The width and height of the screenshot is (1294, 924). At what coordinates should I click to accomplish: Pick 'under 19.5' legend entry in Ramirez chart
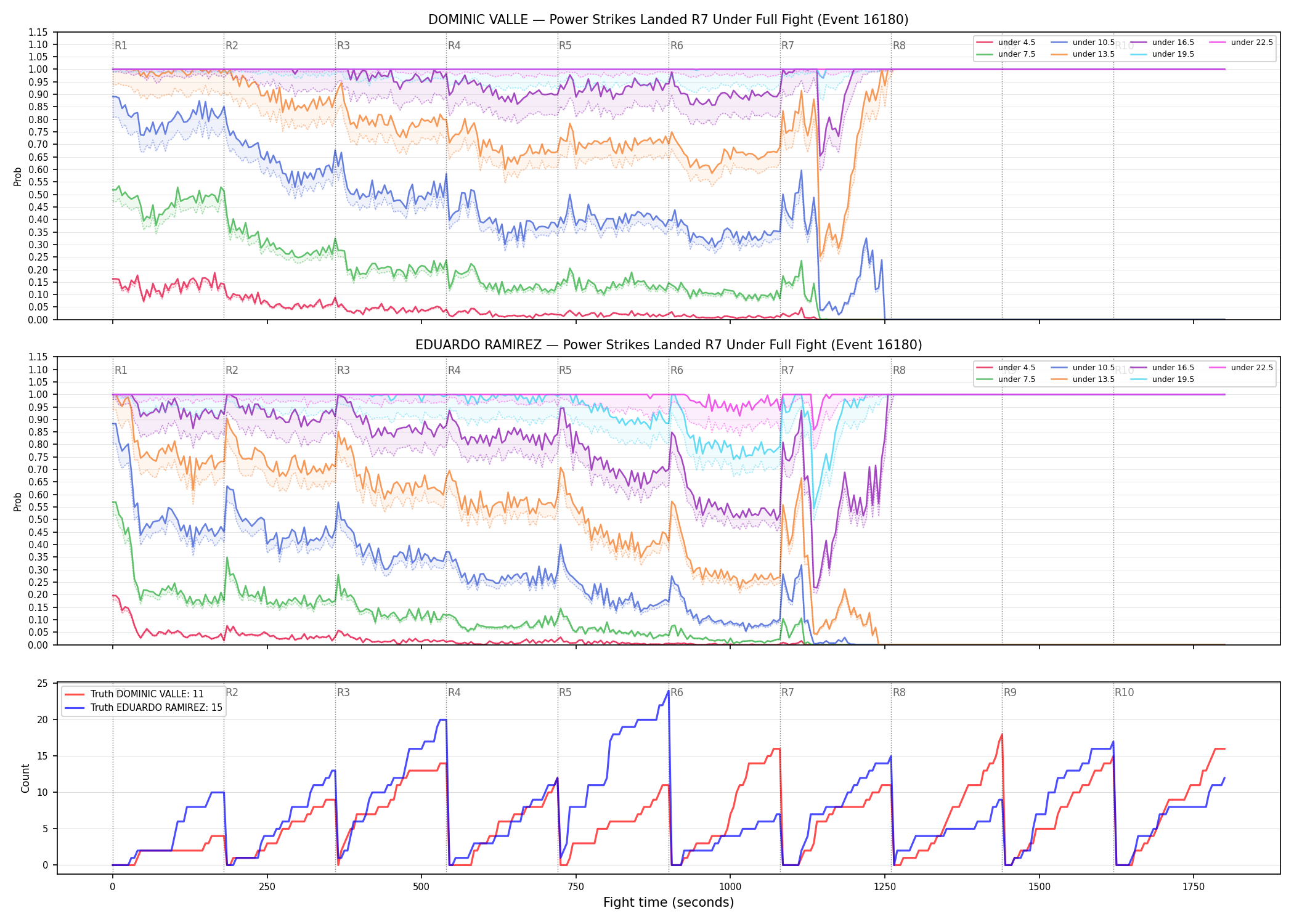point(1162,379)
